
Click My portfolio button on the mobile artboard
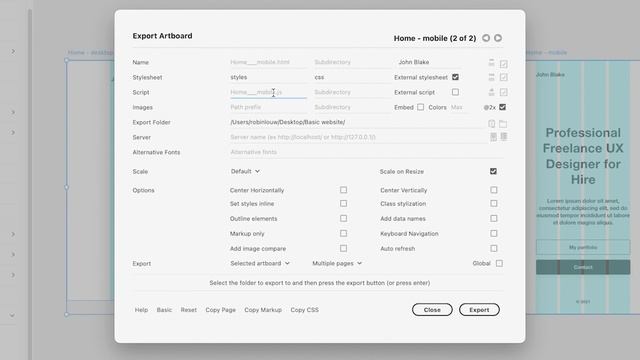pos(583,247)
